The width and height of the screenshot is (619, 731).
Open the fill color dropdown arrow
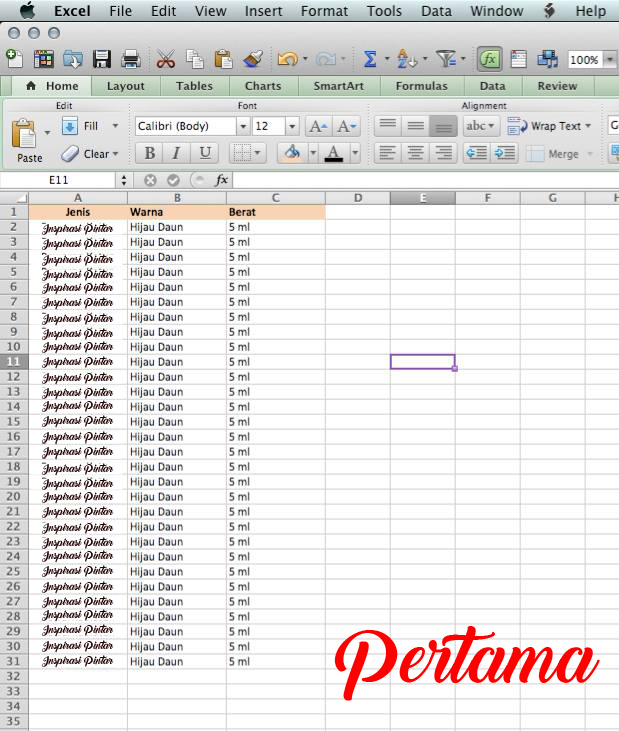[313, 153]
